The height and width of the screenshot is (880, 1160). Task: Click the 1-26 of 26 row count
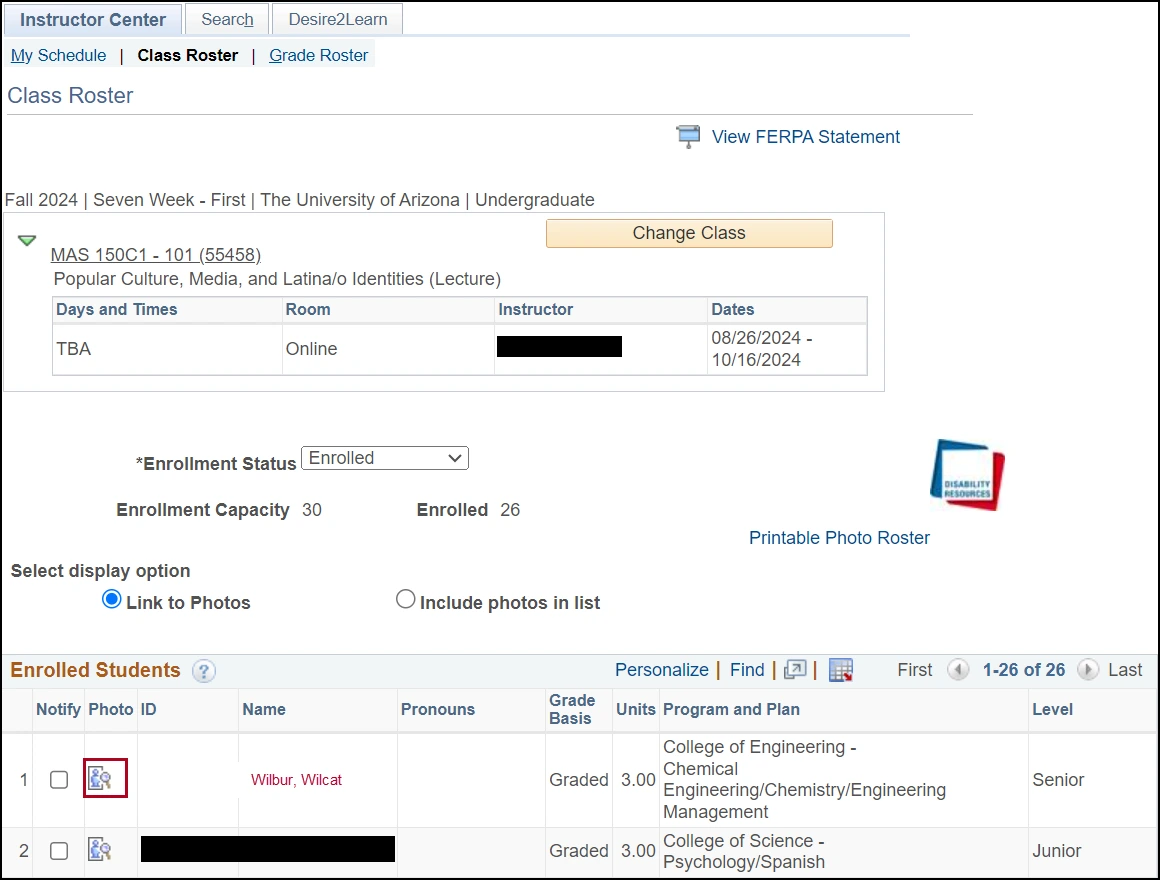click(1023, 670)
